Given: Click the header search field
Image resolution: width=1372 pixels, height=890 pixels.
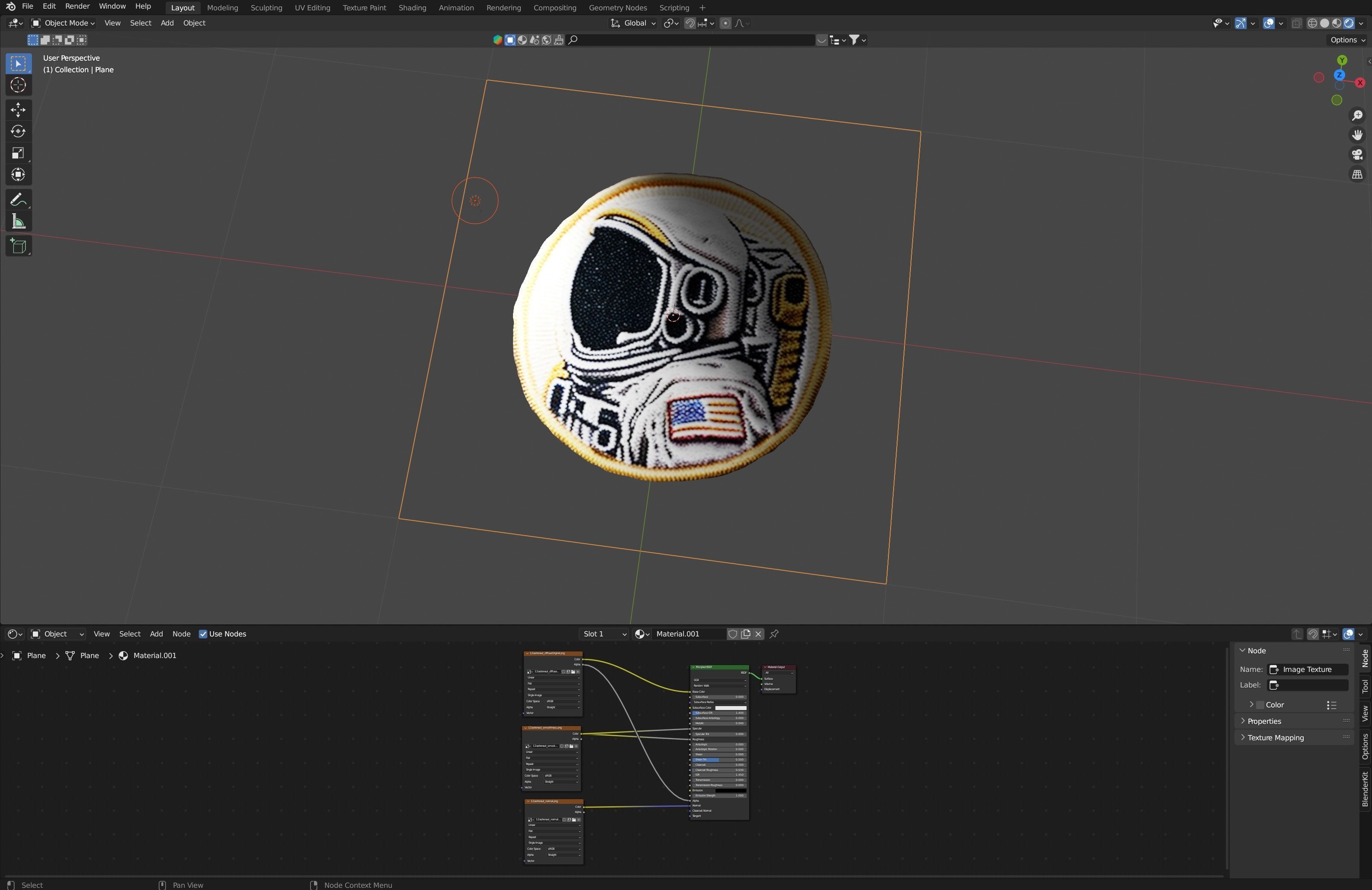Looking at the screenshot, I should tap(692, 40).
